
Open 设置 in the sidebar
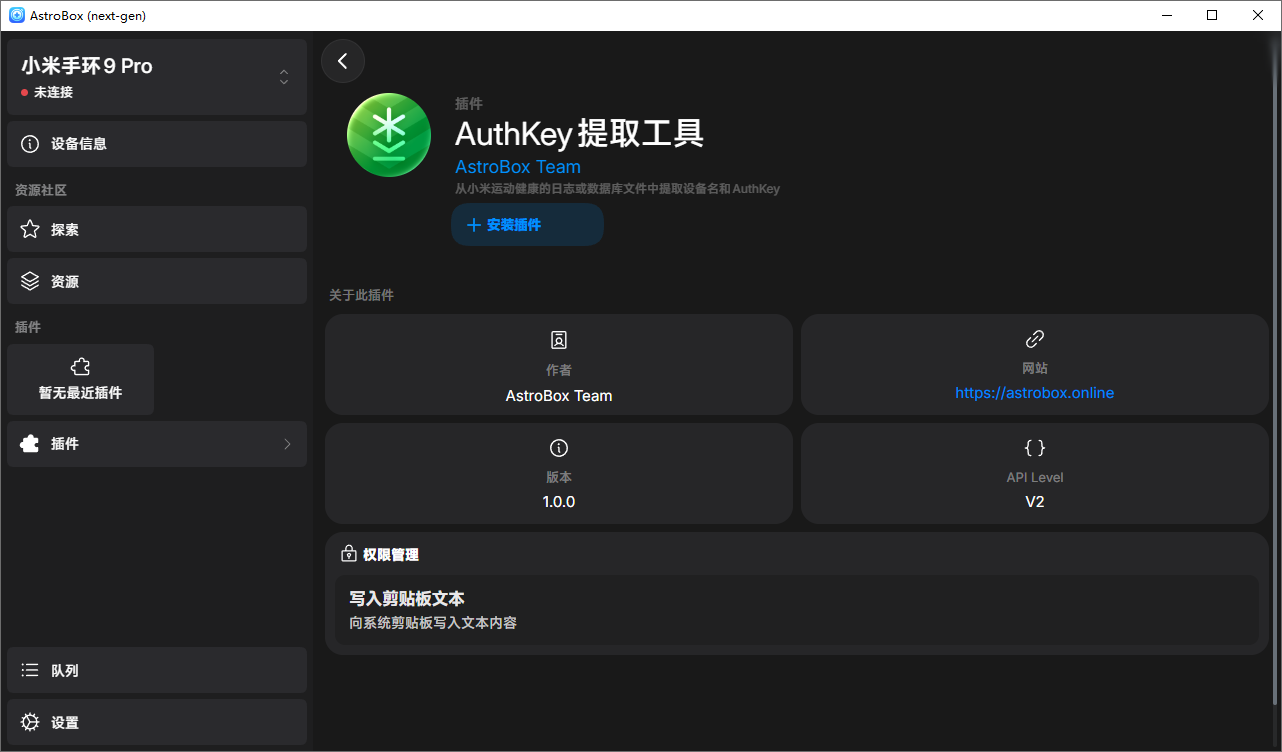(x=157, y=722)
